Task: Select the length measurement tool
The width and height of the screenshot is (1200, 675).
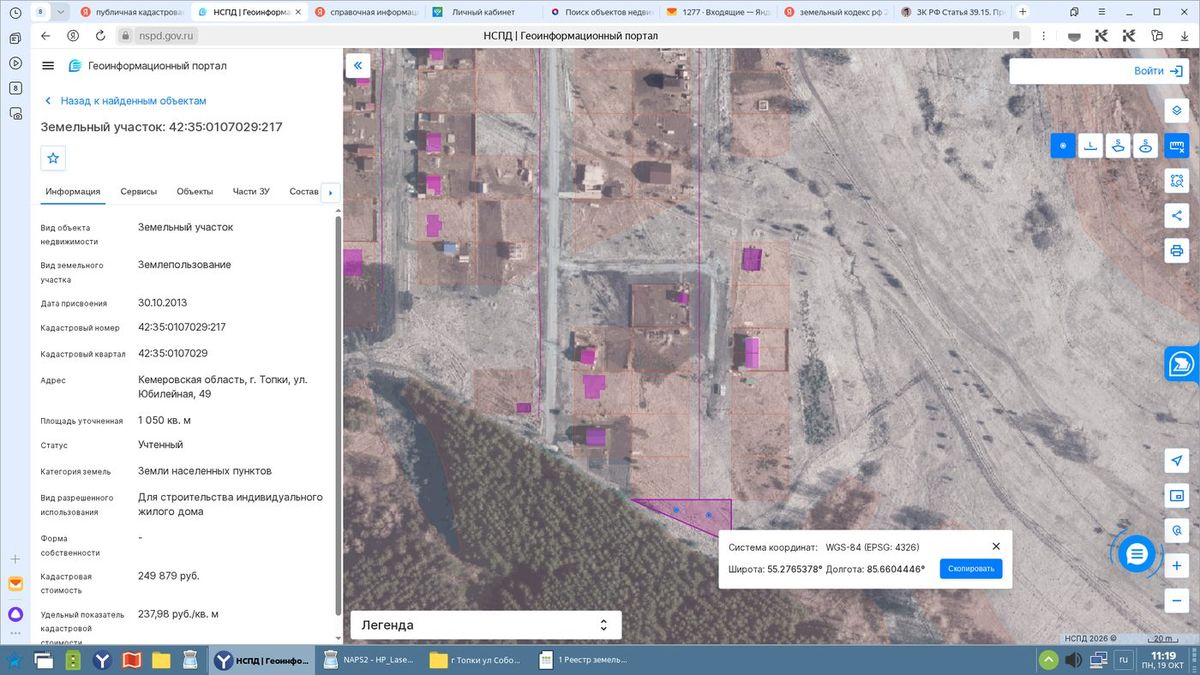Action: pyautogui.click(x=1091, y=146)
